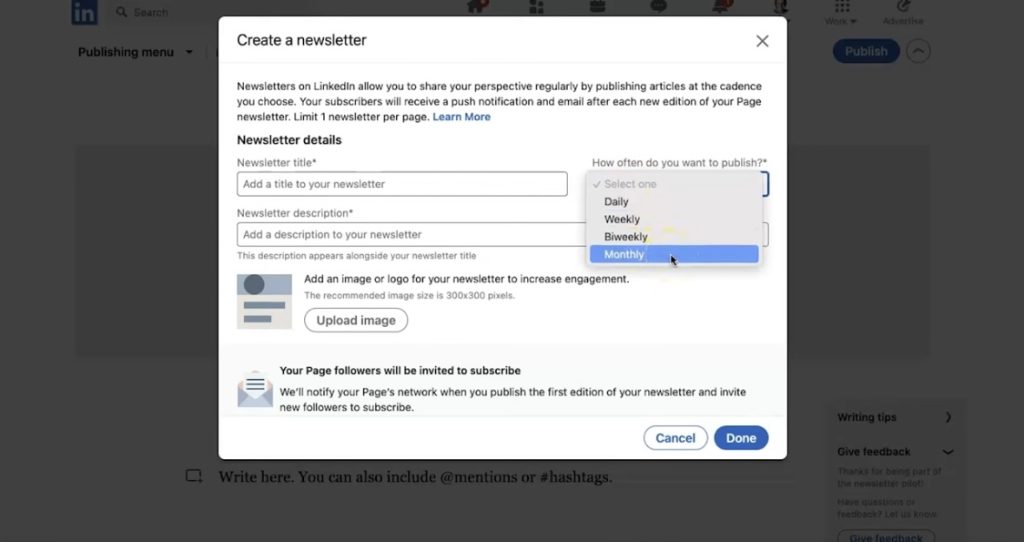The image size is (1024, 542).
Task: Click the Newsletter title input field
Action: pyautogui.click(x=402, y=184)
